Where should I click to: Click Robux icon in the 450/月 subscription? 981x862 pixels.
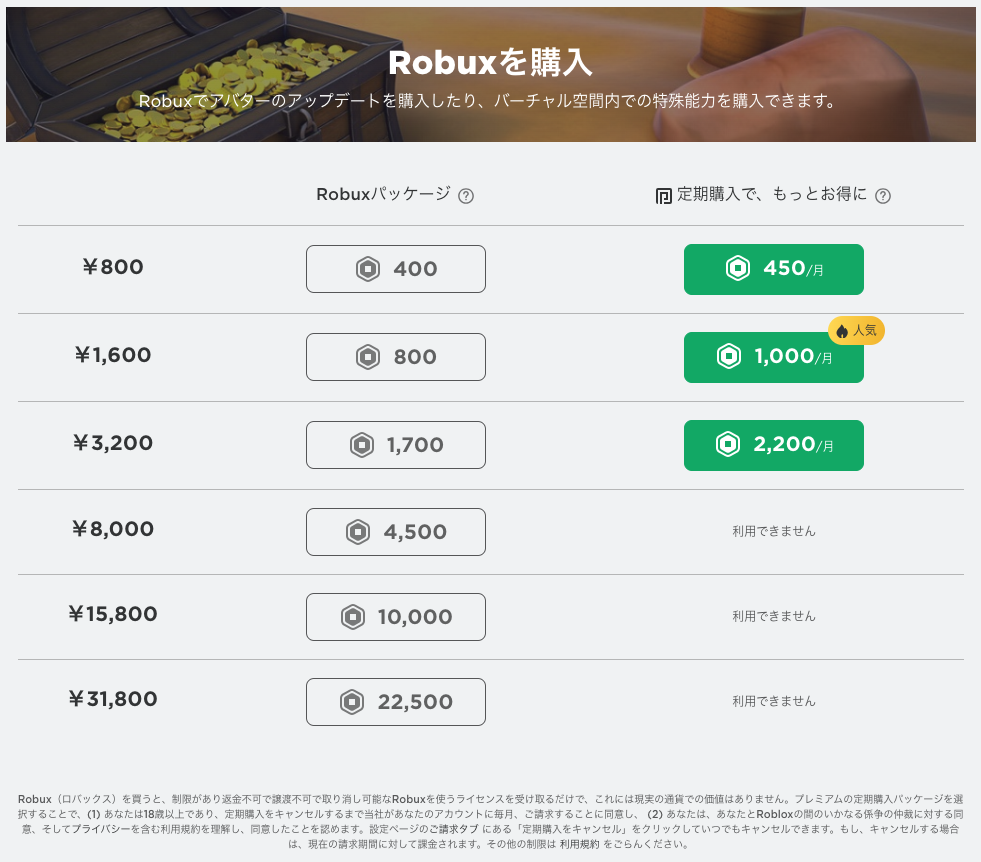(x=738, y=269)
